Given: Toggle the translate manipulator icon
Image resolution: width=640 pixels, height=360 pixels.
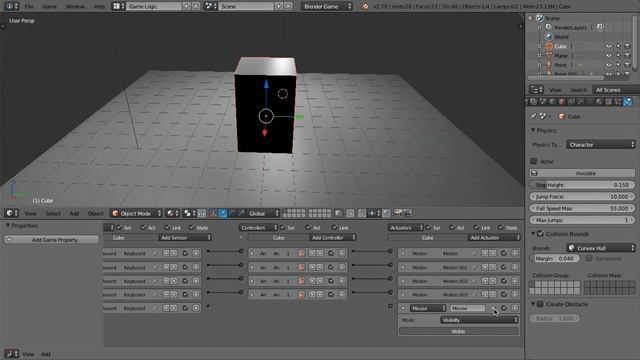Looking at the screenshot, I should tap(223, 213).
